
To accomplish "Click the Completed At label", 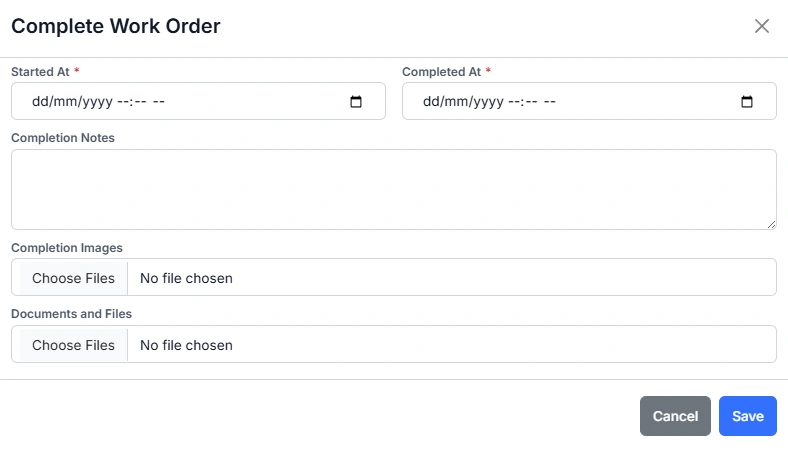I will 441,72.
